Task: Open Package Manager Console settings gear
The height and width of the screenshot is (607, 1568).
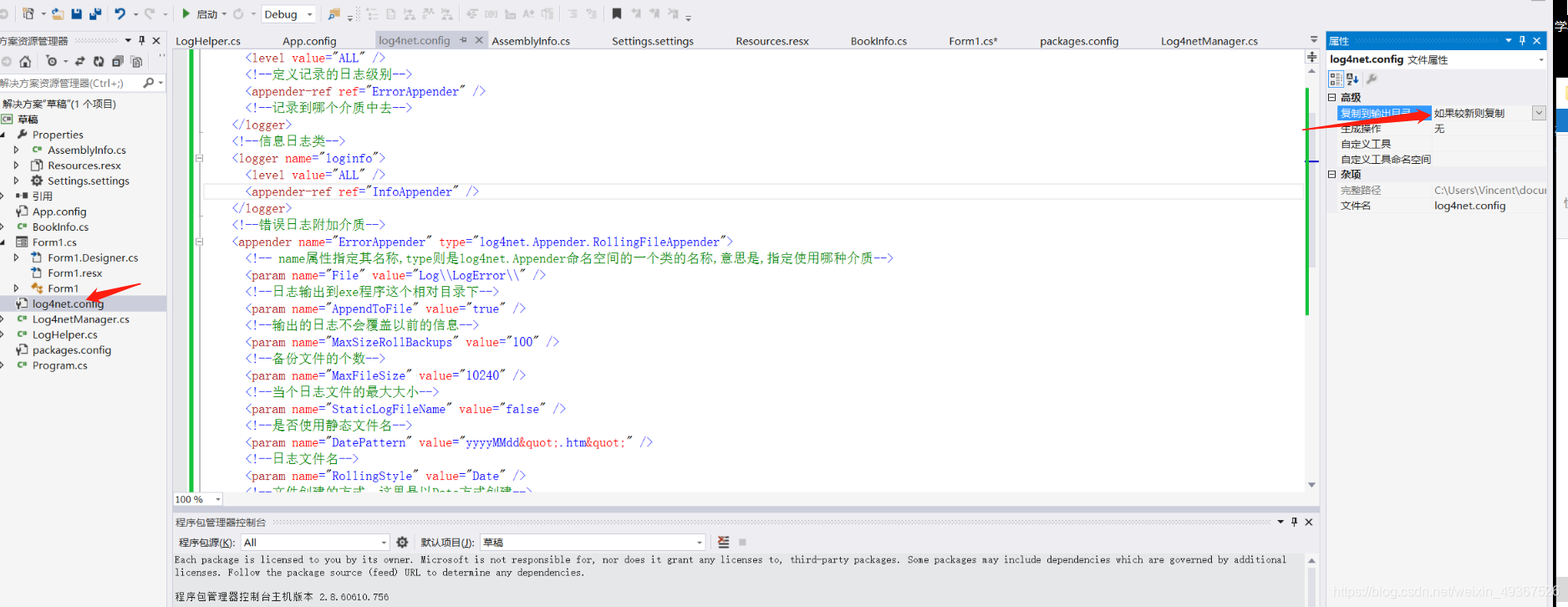Action: (x=402, y=542)
